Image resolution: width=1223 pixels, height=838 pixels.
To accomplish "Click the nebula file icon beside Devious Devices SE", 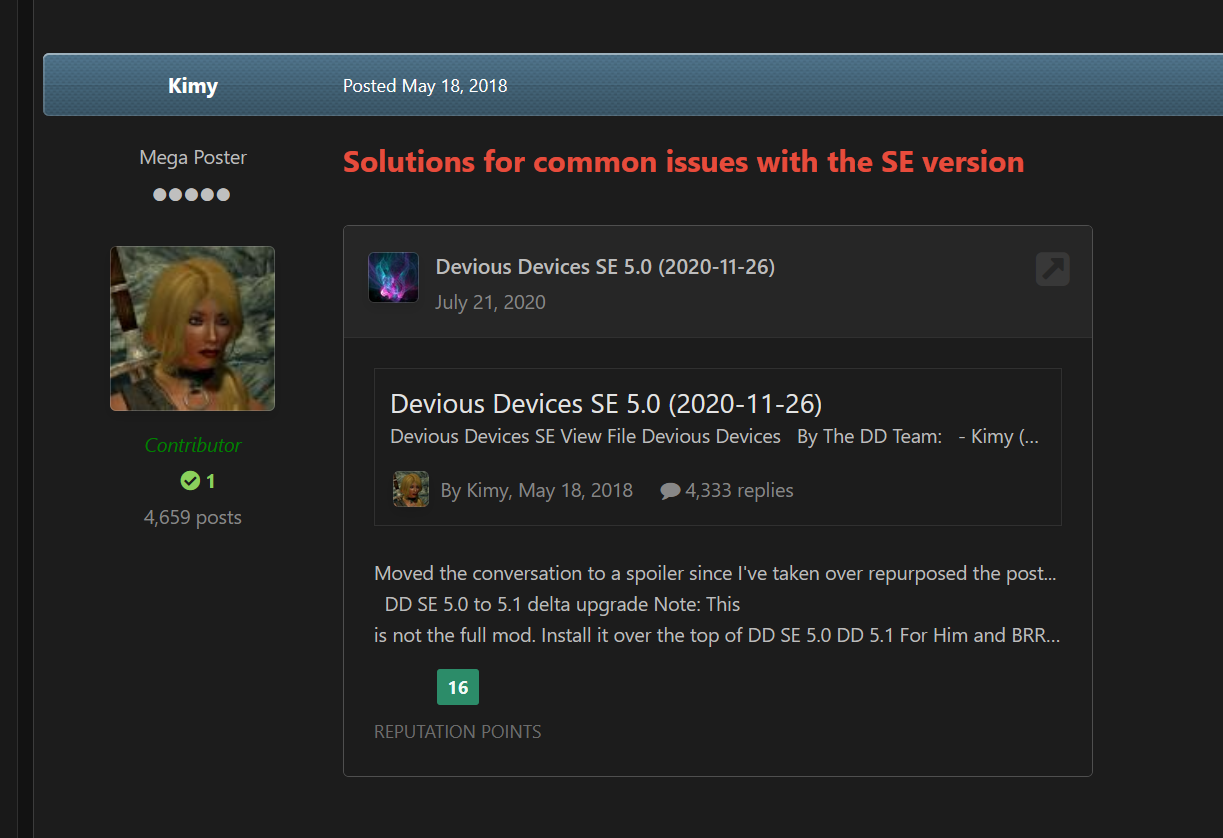I will pos(393,277).
